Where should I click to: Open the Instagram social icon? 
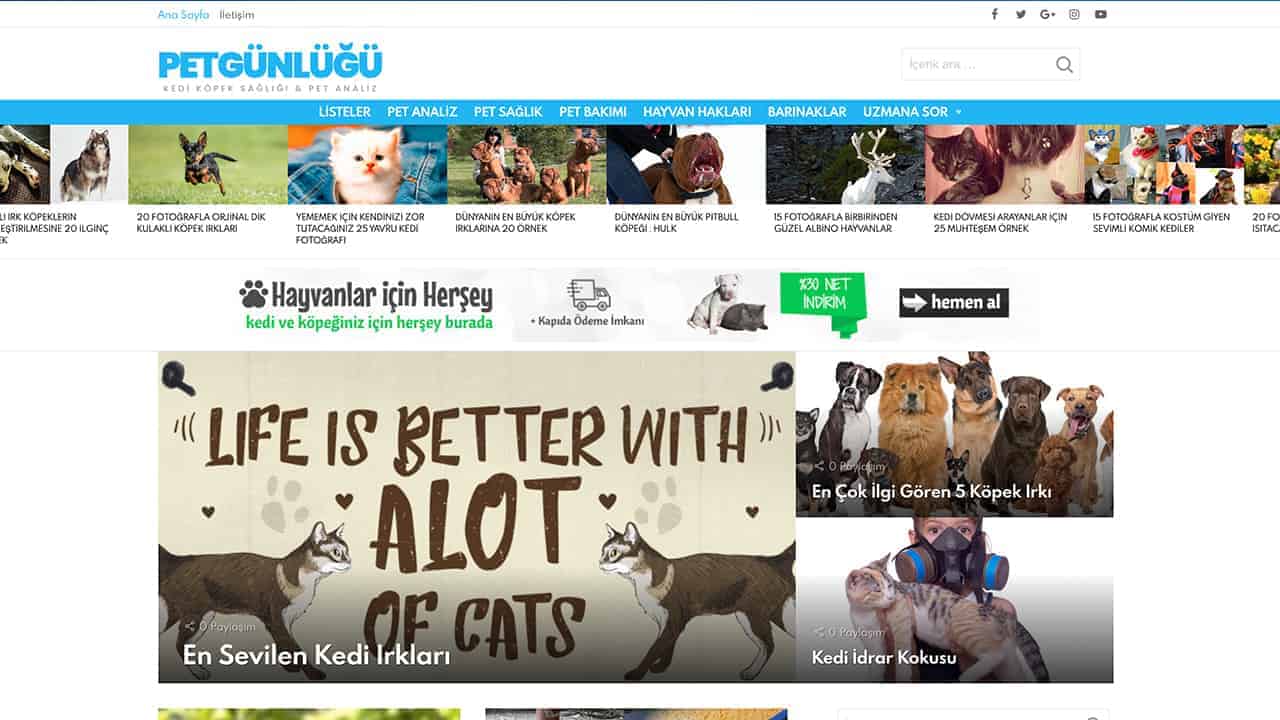coord(1074,14)
